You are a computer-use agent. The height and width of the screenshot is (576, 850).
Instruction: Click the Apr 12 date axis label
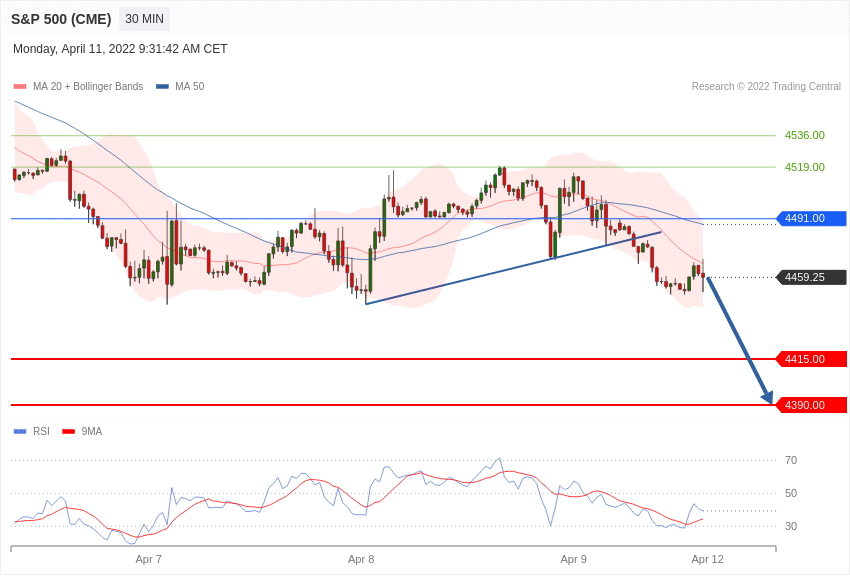707,559
